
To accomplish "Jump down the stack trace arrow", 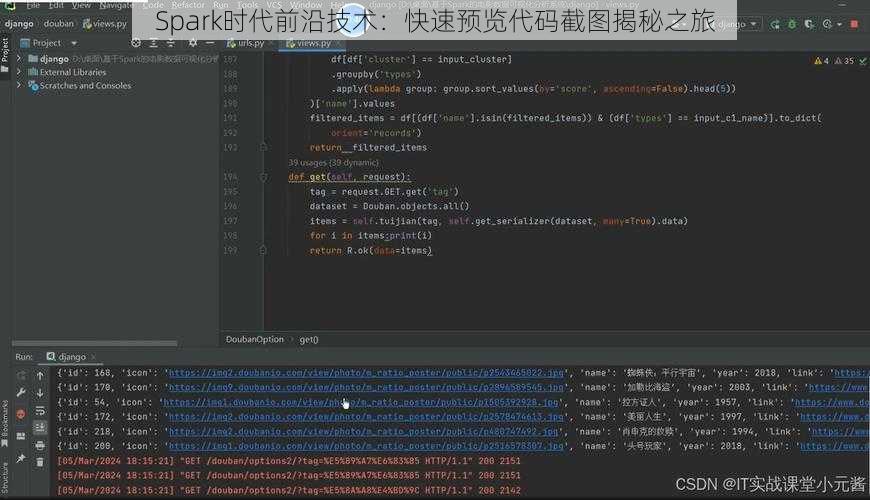I will point(40,393).
